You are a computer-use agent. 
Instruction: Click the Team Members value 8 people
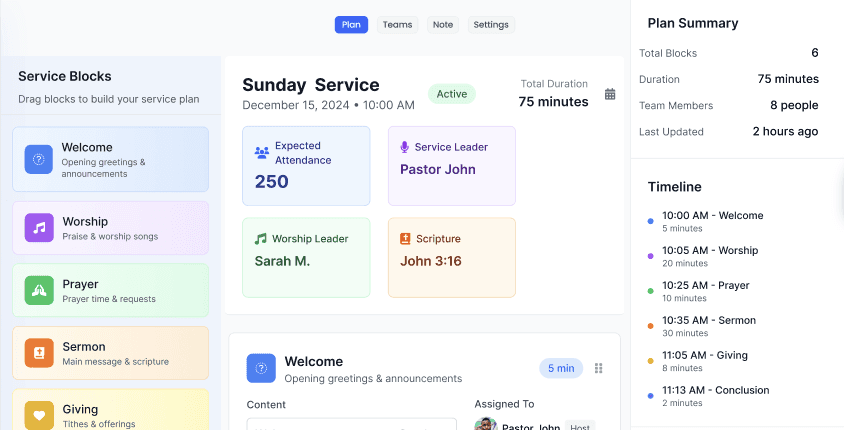tap(794, 105)
